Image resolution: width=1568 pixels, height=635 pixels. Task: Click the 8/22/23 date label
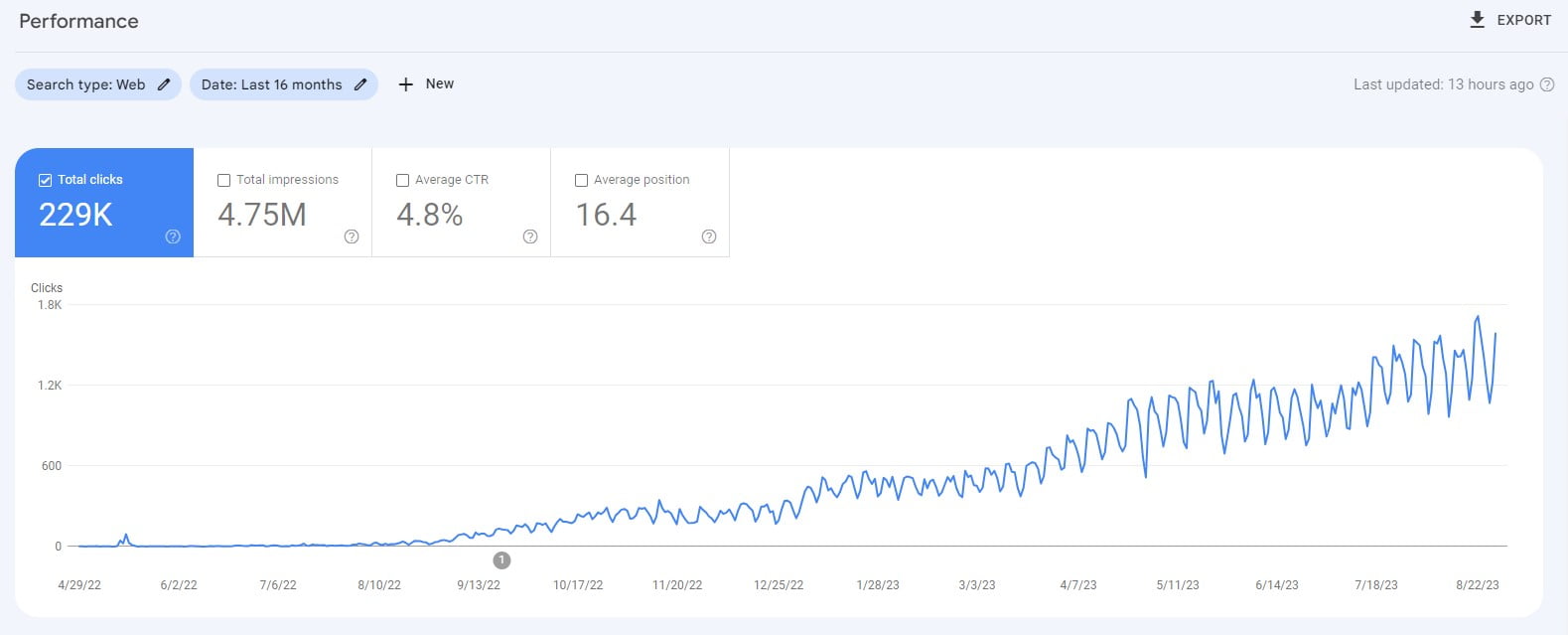pos(1478,585)
